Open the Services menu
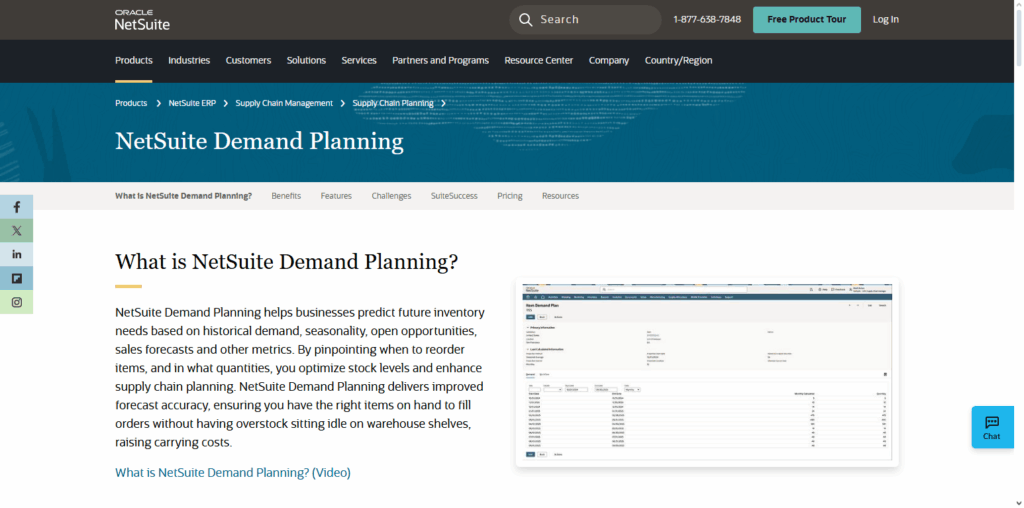The image size is (1024, 508). [359, 60]
